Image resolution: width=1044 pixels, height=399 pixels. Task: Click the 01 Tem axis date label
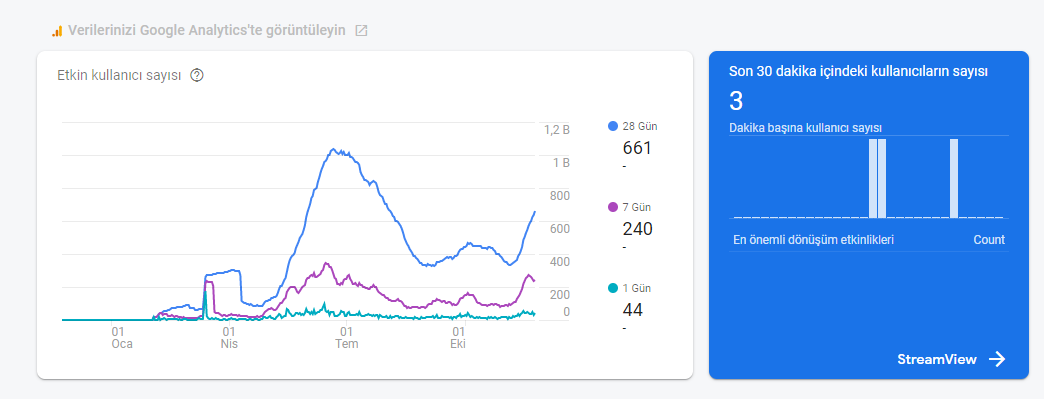tap(346, 338)
